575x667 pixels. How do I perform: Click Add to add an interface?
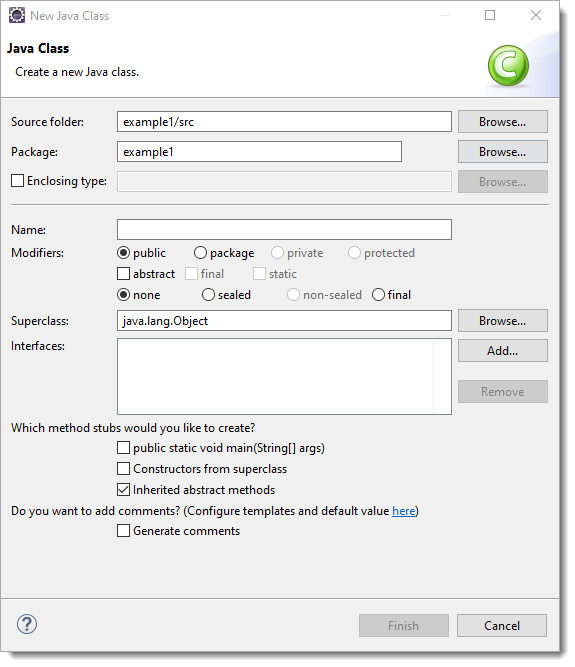tap(503, 351)
